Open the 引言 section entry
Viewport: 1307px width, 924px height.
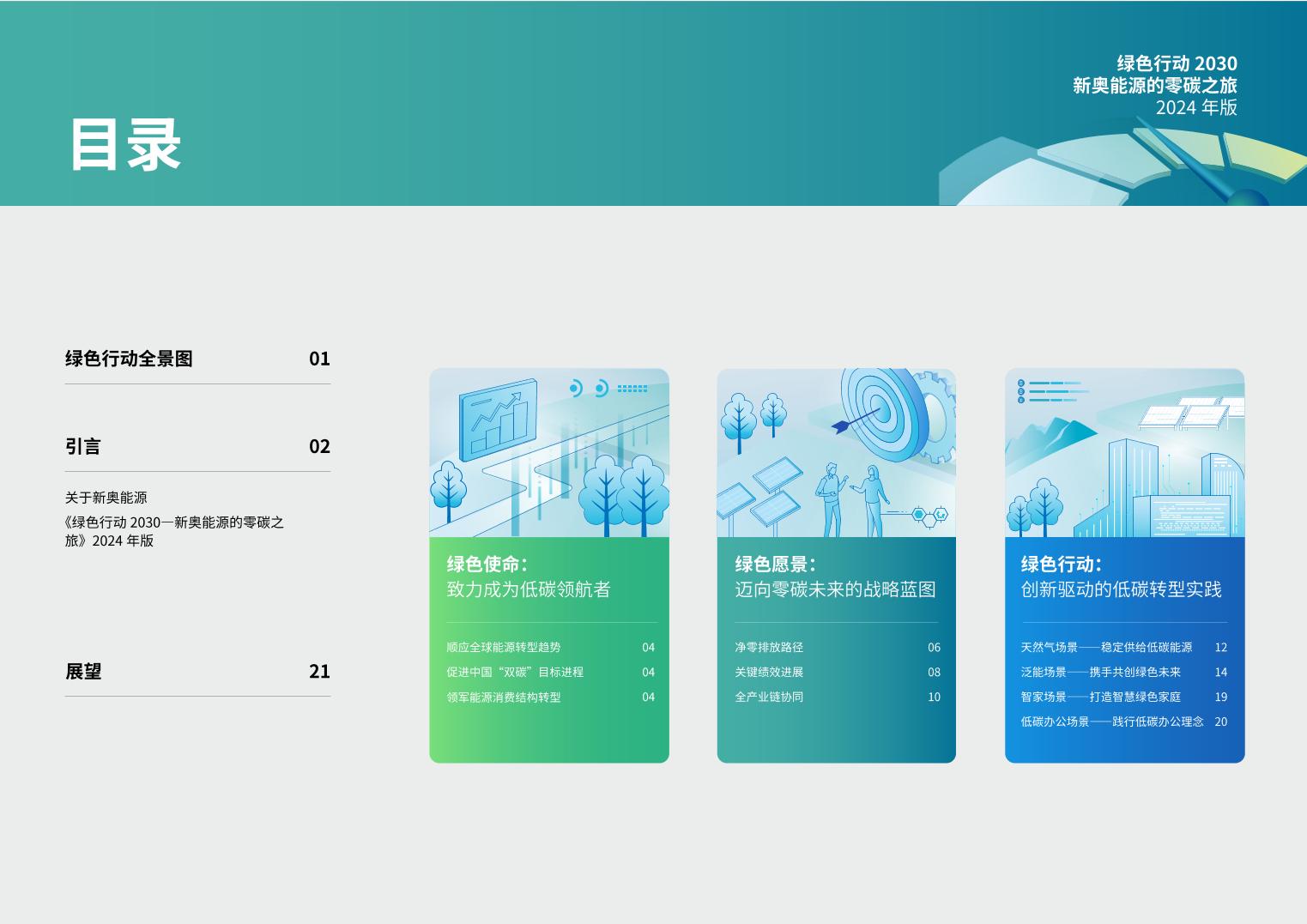point(83,446)
